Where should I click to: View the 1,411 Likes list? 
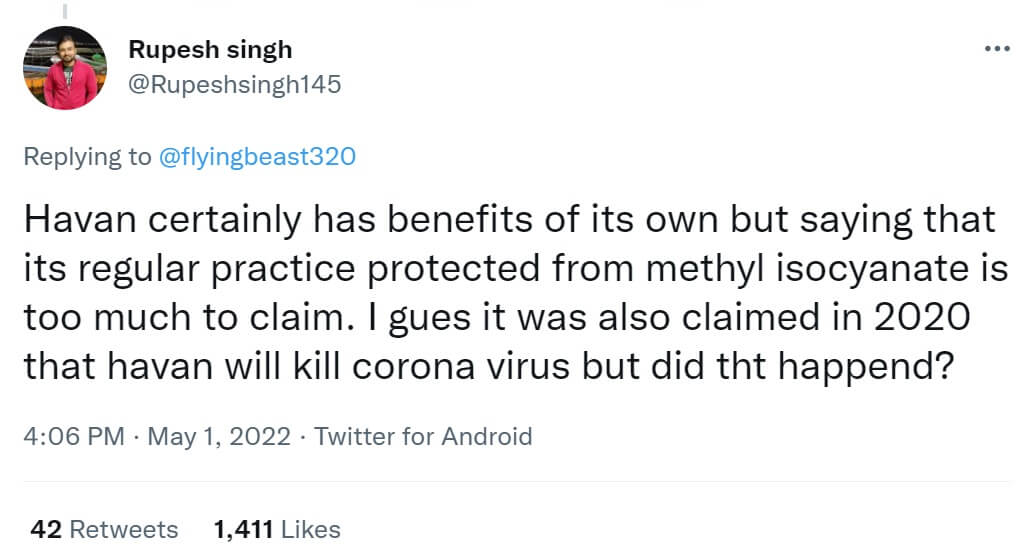pyautogui.click(x=277, y=529)
